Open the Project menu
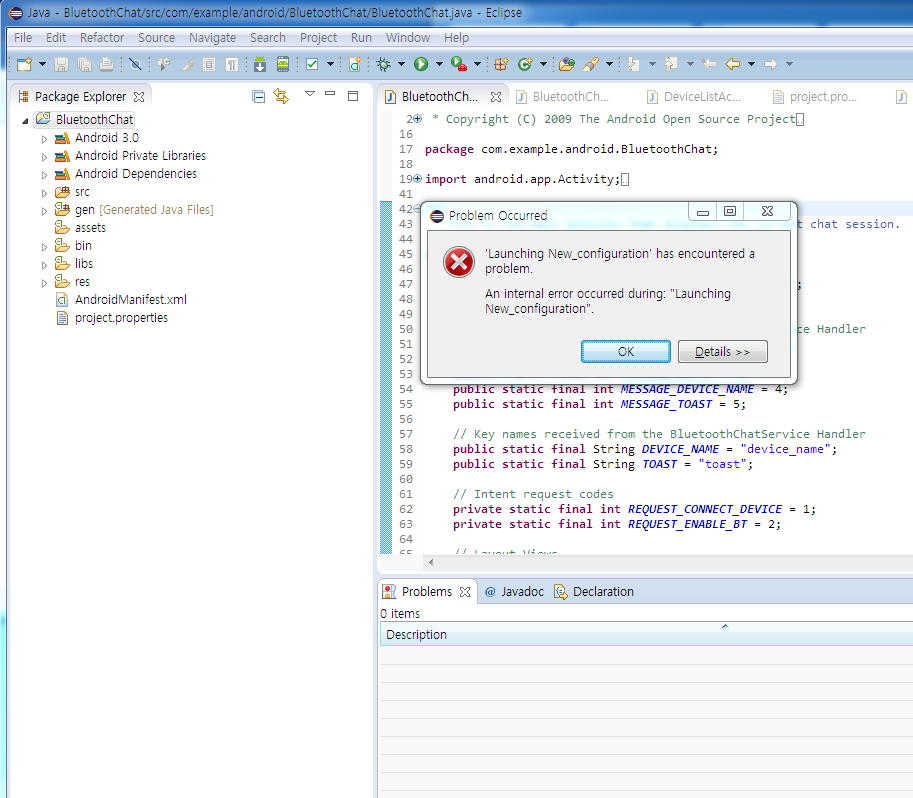 click(x=319, y=38)
